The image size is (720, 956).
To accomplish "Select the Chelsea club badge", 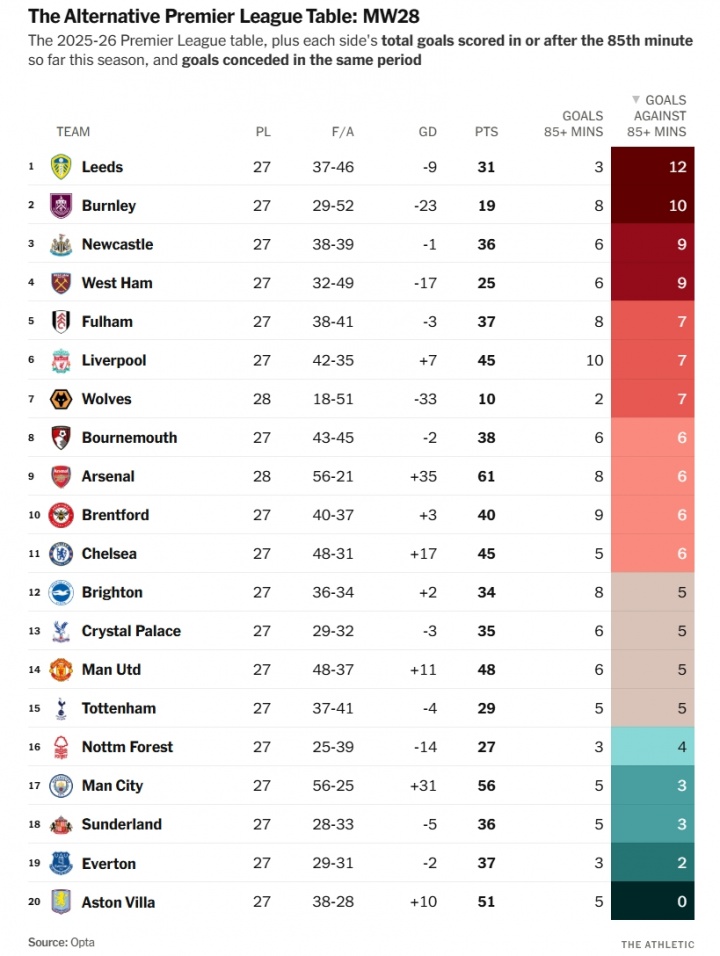I will click(x=61, y=554).
